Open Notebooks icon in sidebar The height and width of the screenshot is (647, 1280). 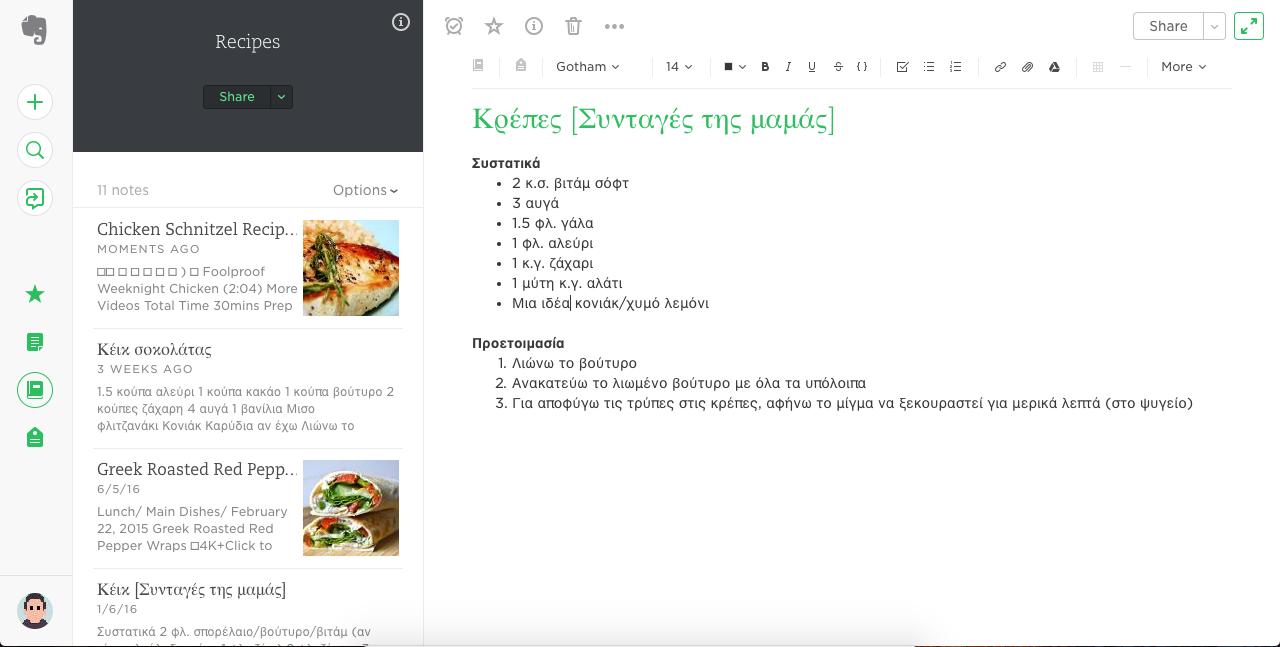35,389
